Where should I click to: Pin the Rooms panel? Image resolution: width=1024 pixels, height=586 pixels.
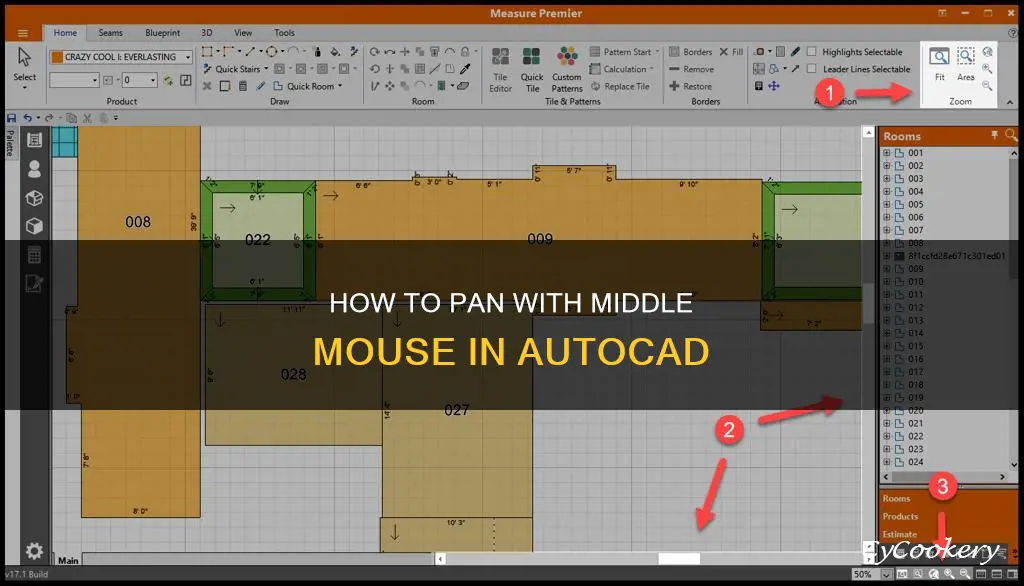click(994, 135)
